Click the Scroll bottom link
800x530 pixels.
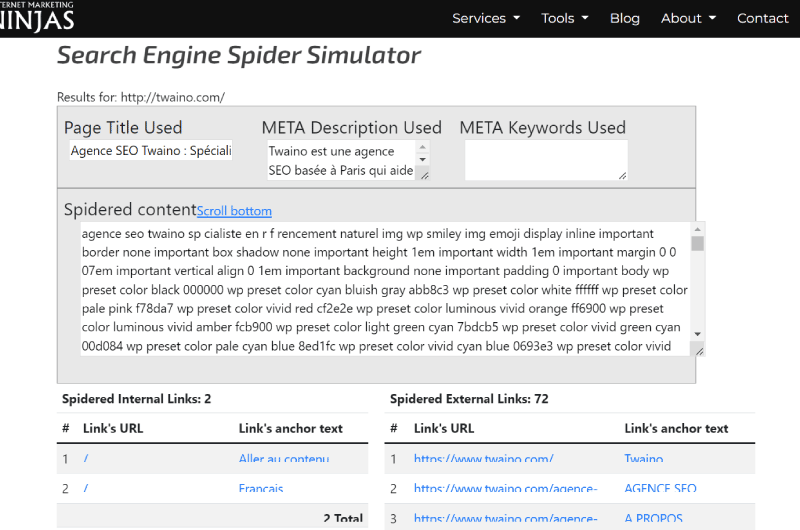234,211
